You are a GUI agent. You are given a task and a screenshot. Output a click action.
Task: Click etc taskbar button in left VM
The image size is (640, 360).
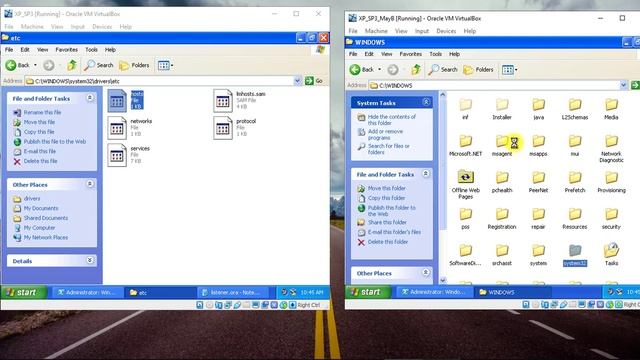(160, 293)
